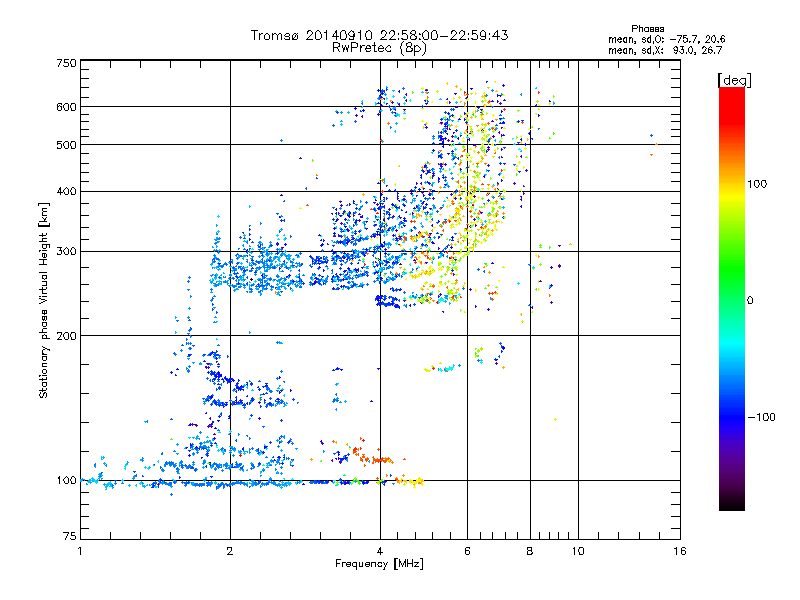Click the 'Stationary phase Virtual Height [km]' axis label
The height and width of the screenshot is (600, 800).
pos(44,301)
